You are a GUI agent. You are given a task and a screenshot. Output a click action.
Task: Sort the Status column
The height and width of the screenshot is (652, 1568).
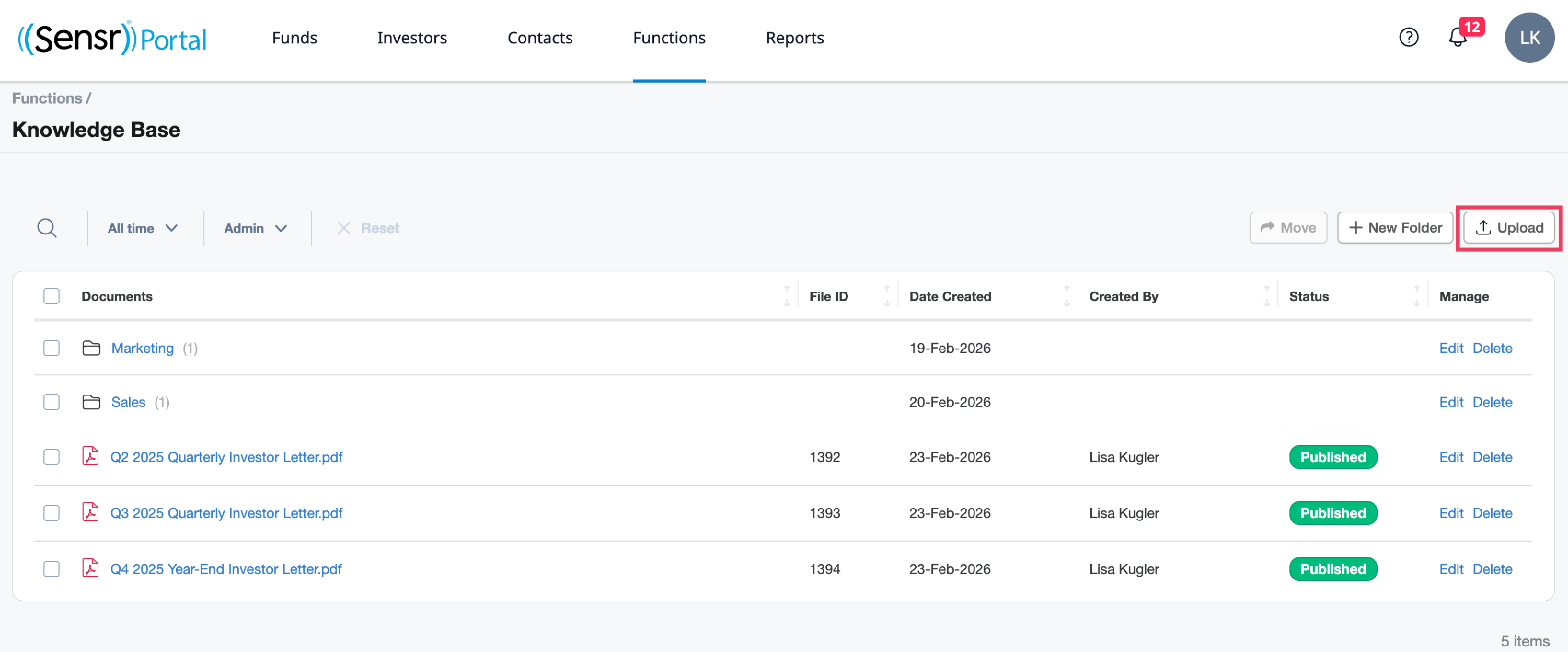tap(1416, 296)
